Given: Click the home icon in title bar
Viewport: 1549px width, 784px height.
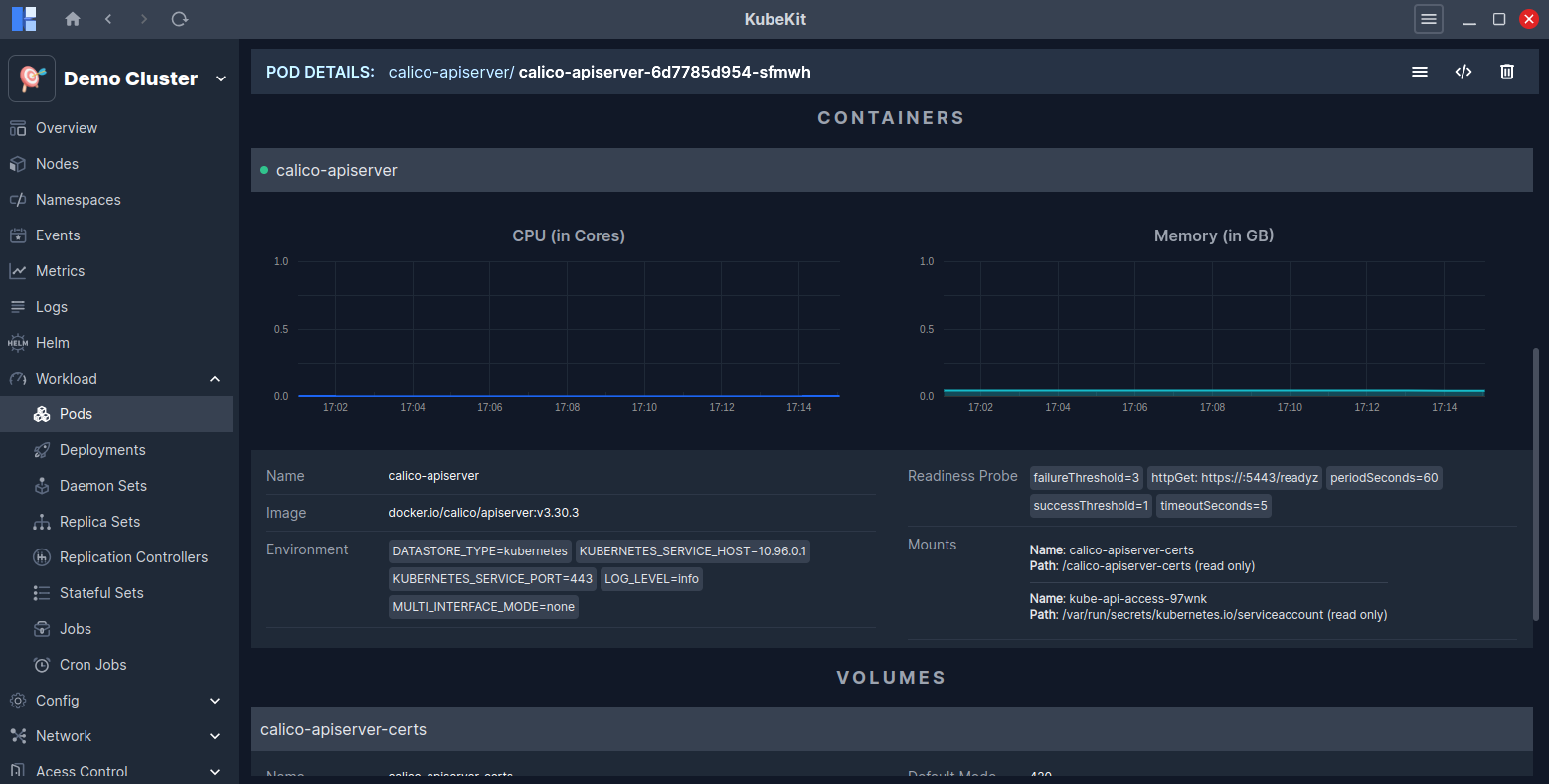Looking at the screenshot, I should pyautogui.click(x=72, y=19).
